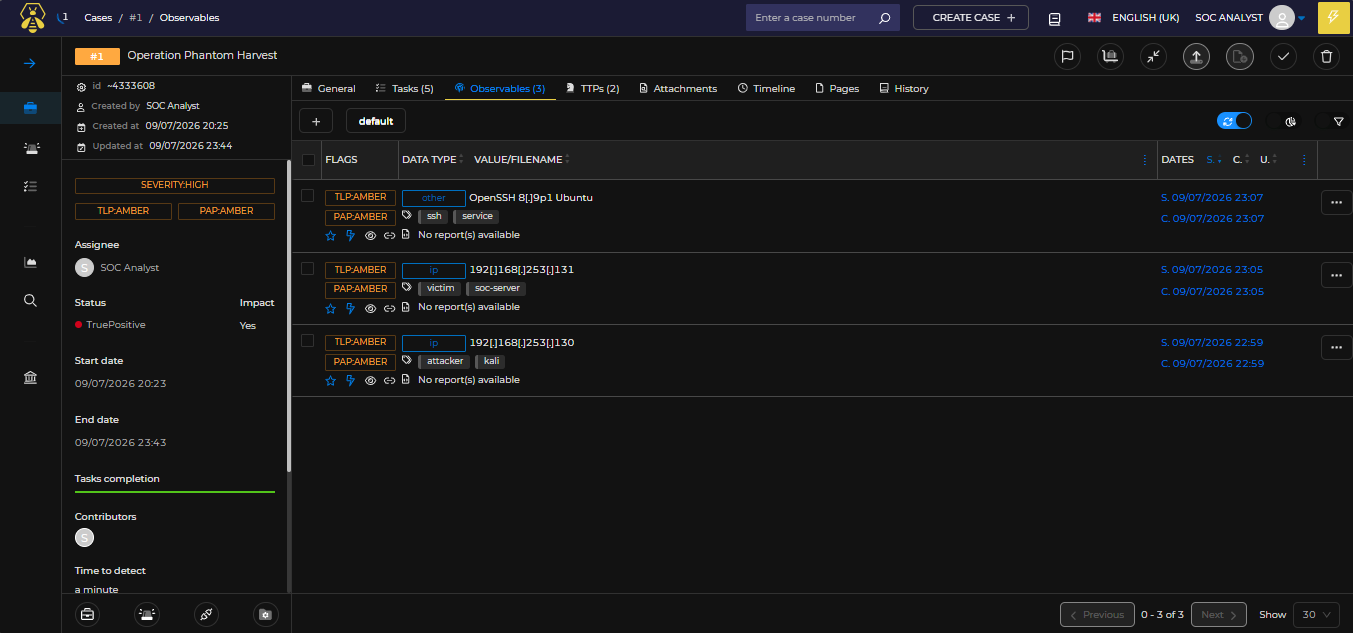This screenshot has width=1353, height=633.
Task: Click the plus add observable button
Action: (316, 121)
